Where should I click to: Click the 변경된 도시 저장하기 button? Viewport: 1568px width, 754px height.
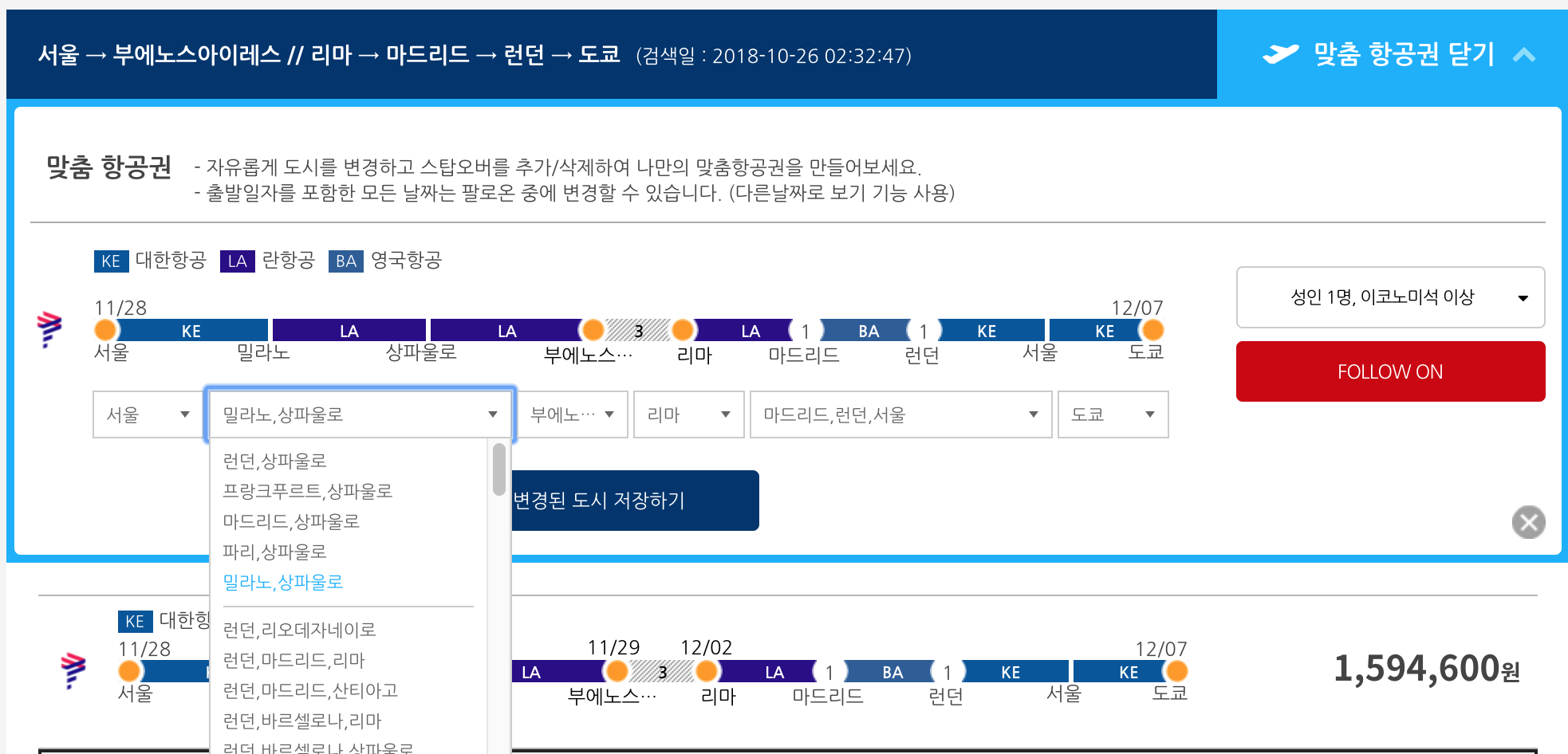[630, 501]
